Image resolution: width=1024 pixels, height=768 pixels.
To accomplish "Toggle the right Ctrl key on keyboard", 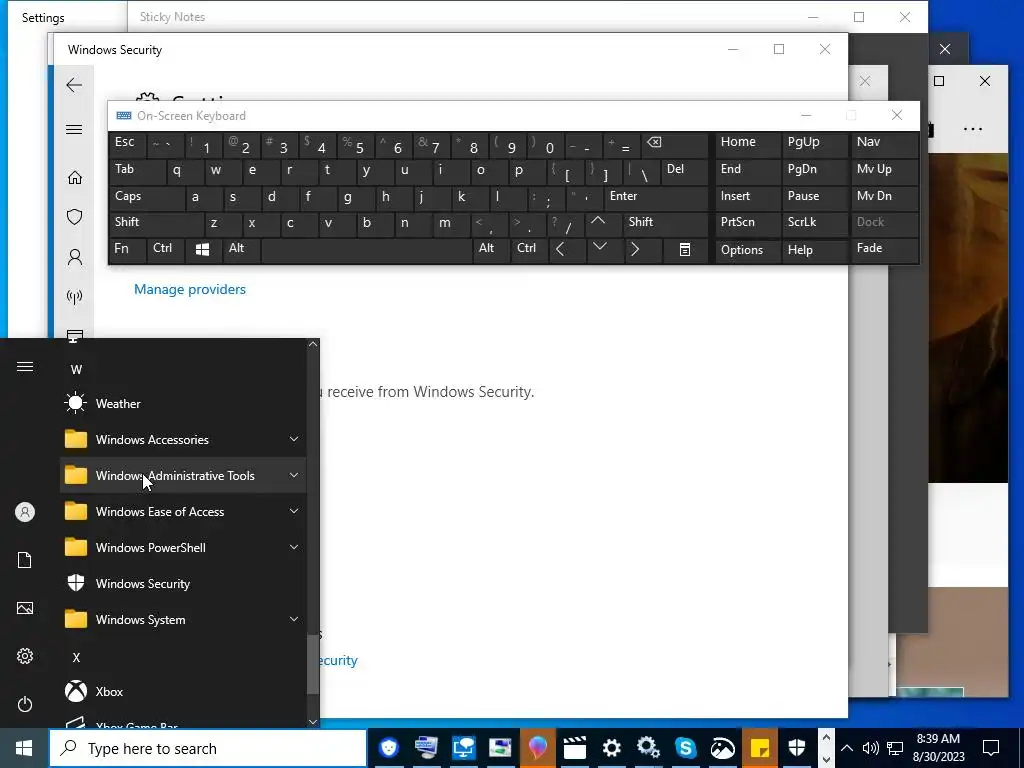I will (x=528, y=250).
